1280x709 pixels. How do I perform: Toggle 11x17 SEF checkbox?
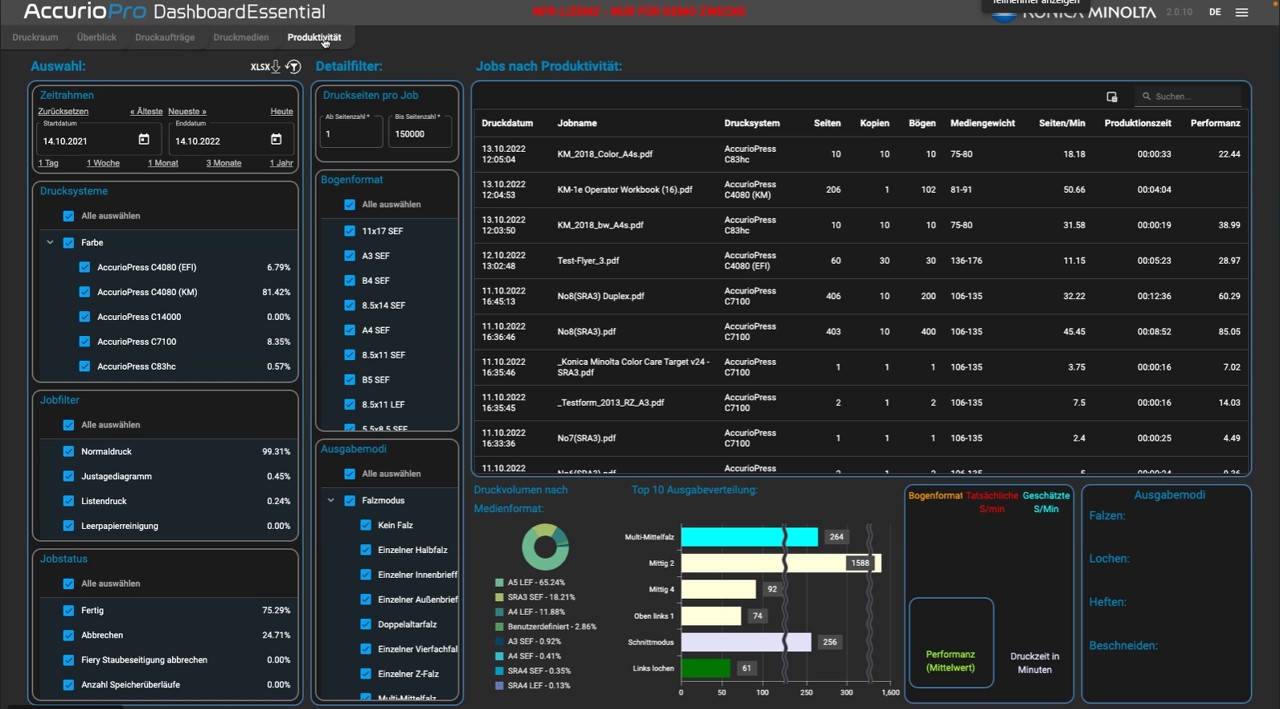coord(349,231)
